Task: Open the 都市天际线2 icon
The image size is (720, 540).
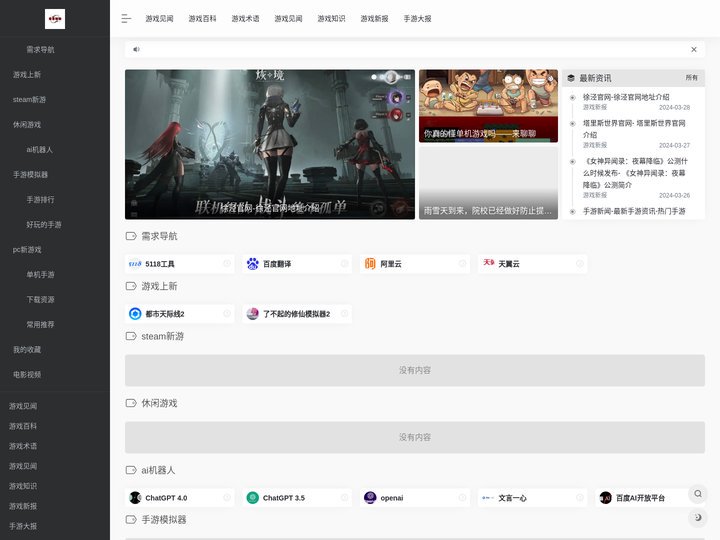Action: click(x=135, y=314)
